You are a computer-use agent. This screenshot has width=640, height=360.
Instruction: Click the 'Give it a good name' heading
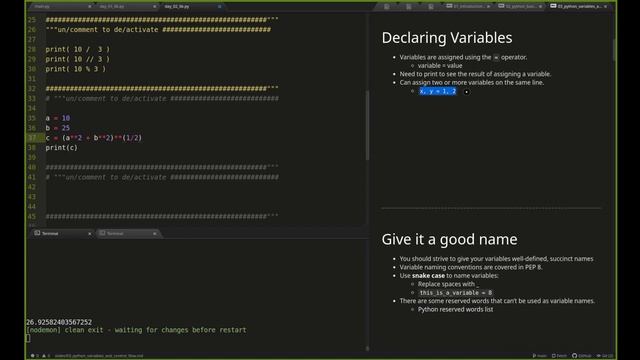tap(449, 239)
